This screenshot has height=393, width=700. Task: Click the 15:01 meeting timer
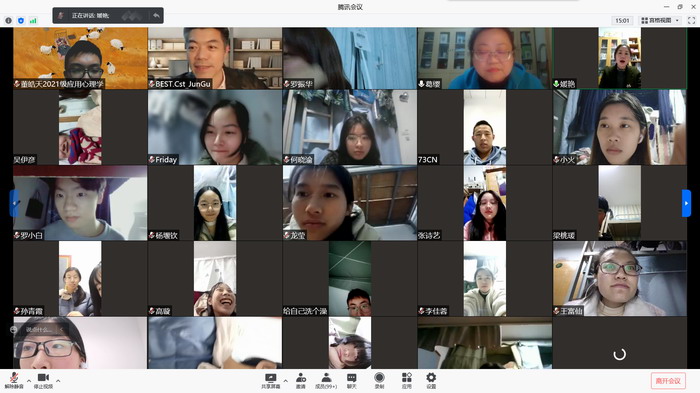(x=622, y=21)
